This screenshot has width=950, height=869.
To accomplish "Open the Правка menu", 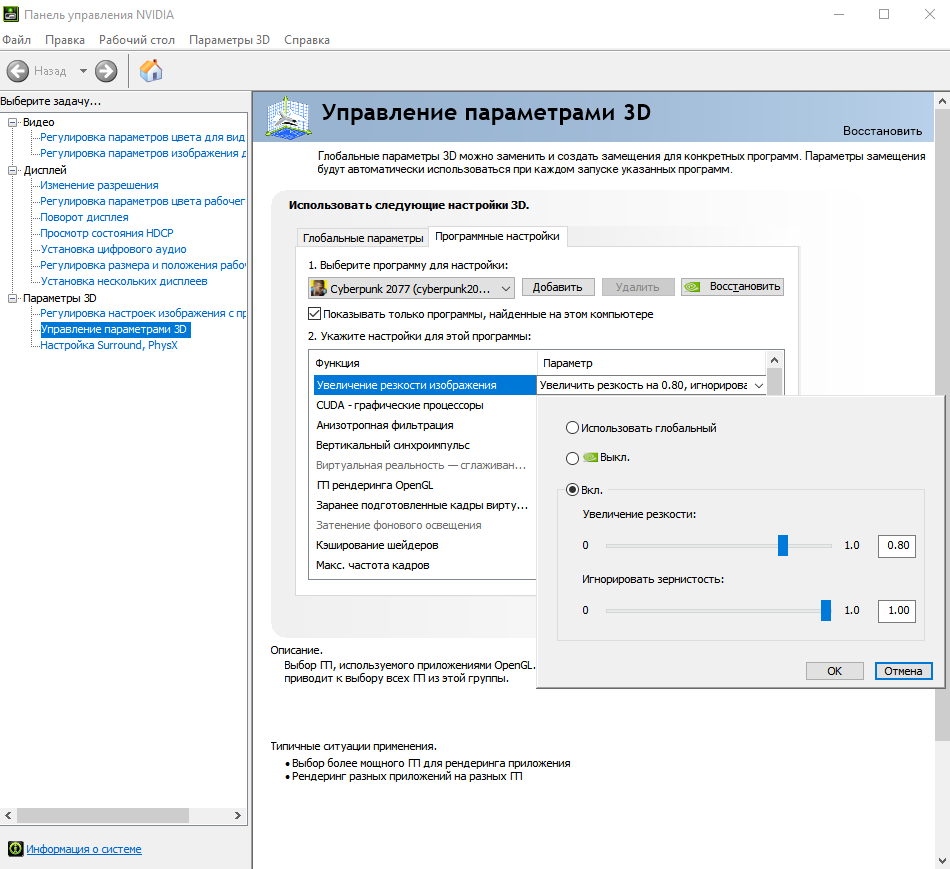I will [x=65, y=40].
